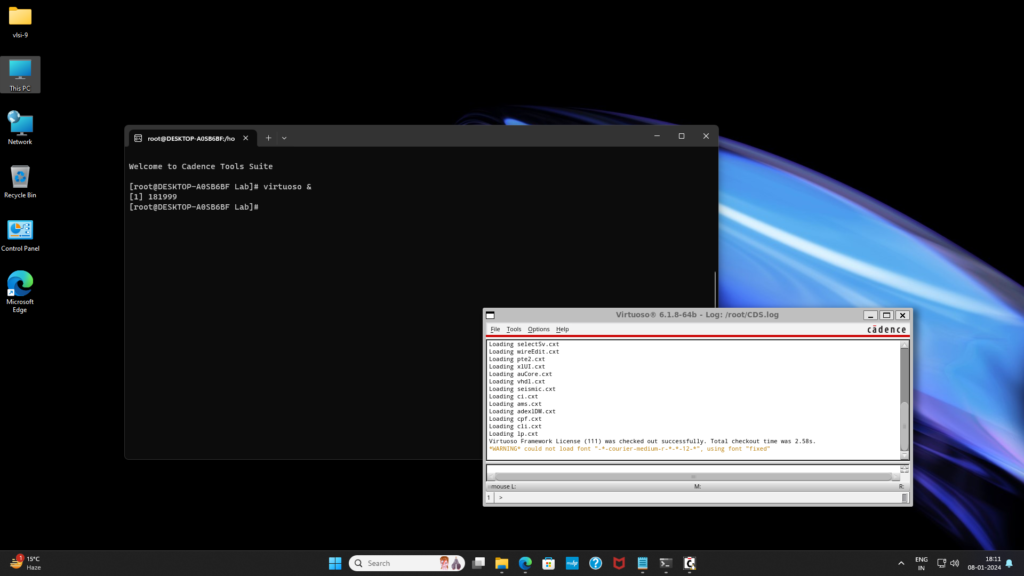Click the log scrollbar up arrow
Screen dimensions: 1024x576
(x=904, y=344)
